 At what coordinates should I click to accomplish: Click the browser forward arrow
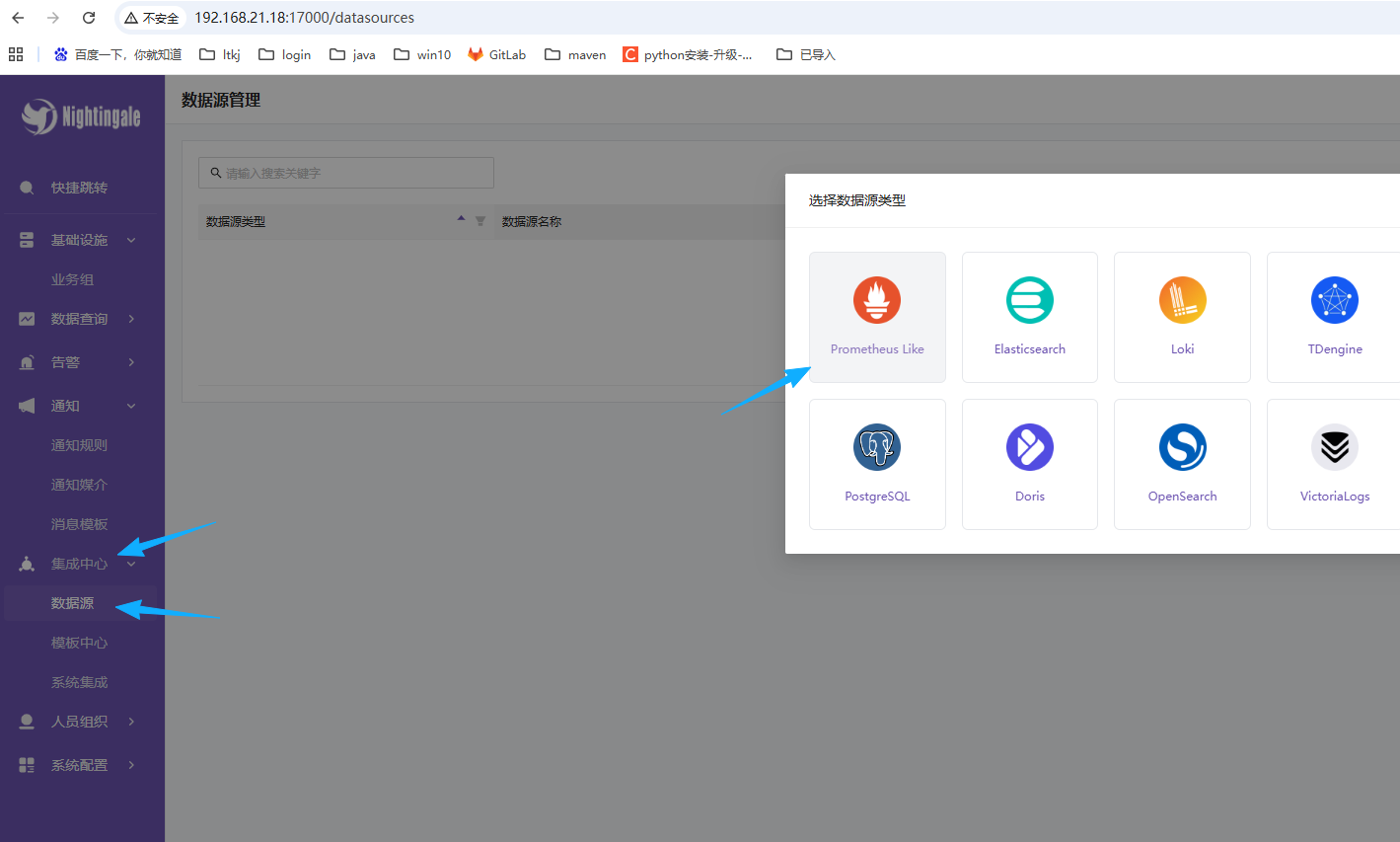[x=53, y=18]
